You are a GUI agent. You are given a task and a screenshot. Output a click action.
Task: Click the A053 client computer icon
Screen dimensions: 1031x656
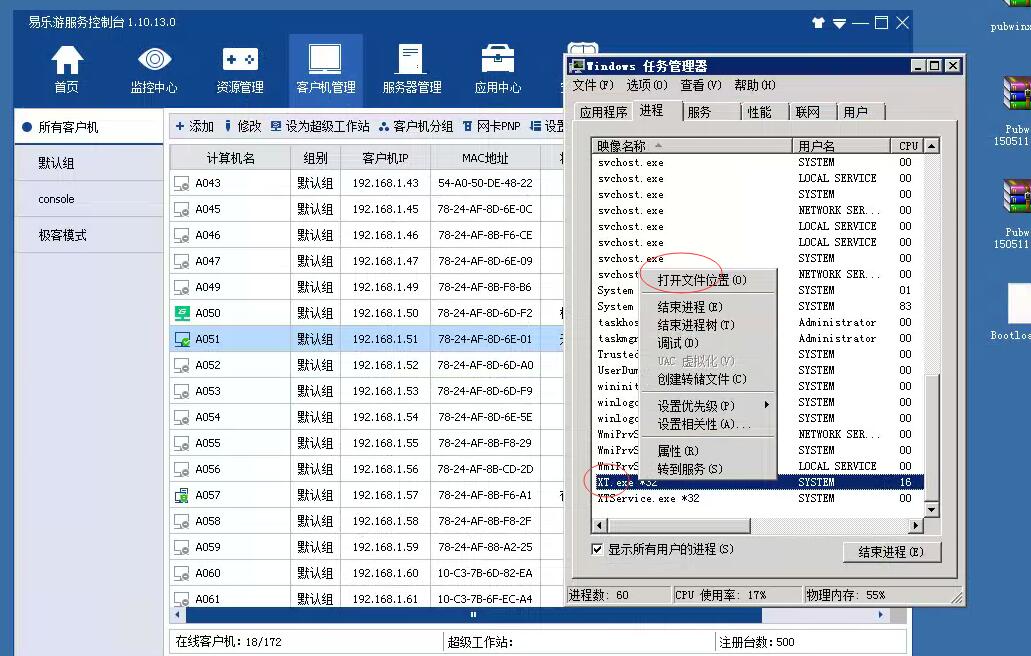coord(181,391)
